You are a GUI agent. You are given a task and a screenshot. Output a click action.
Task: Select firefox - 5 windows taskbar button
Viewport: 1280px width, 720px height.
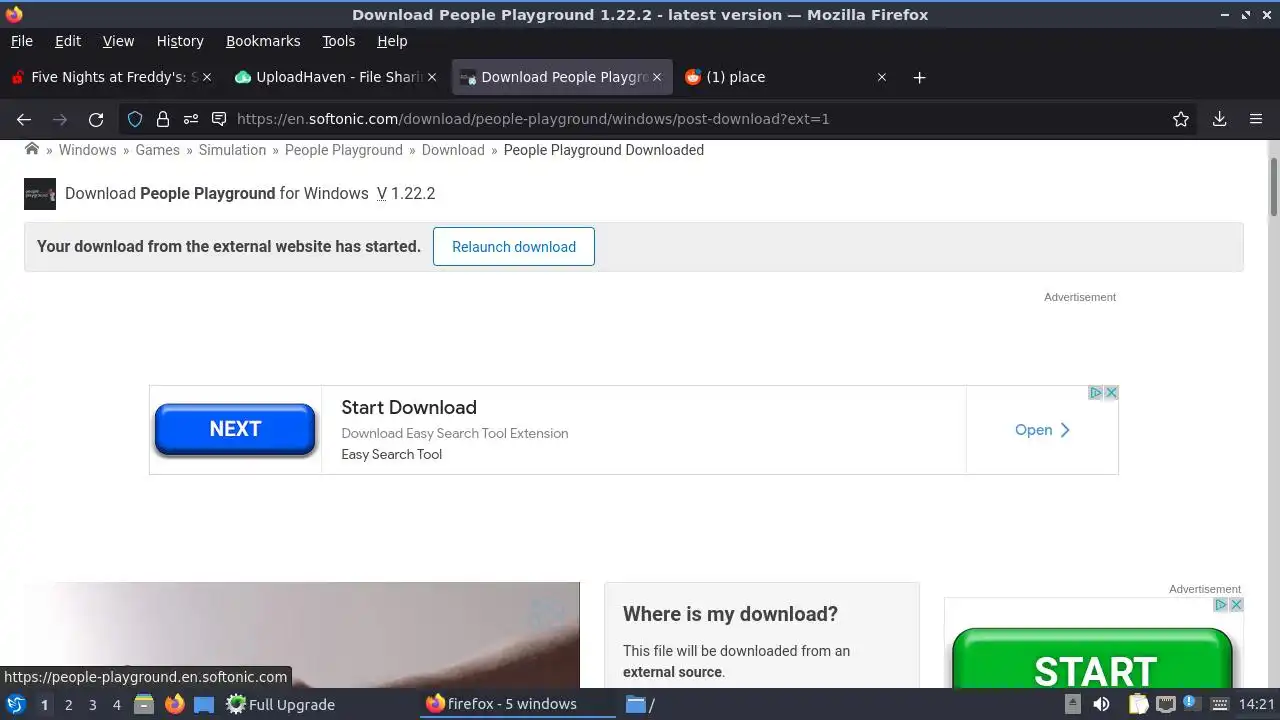517,704
